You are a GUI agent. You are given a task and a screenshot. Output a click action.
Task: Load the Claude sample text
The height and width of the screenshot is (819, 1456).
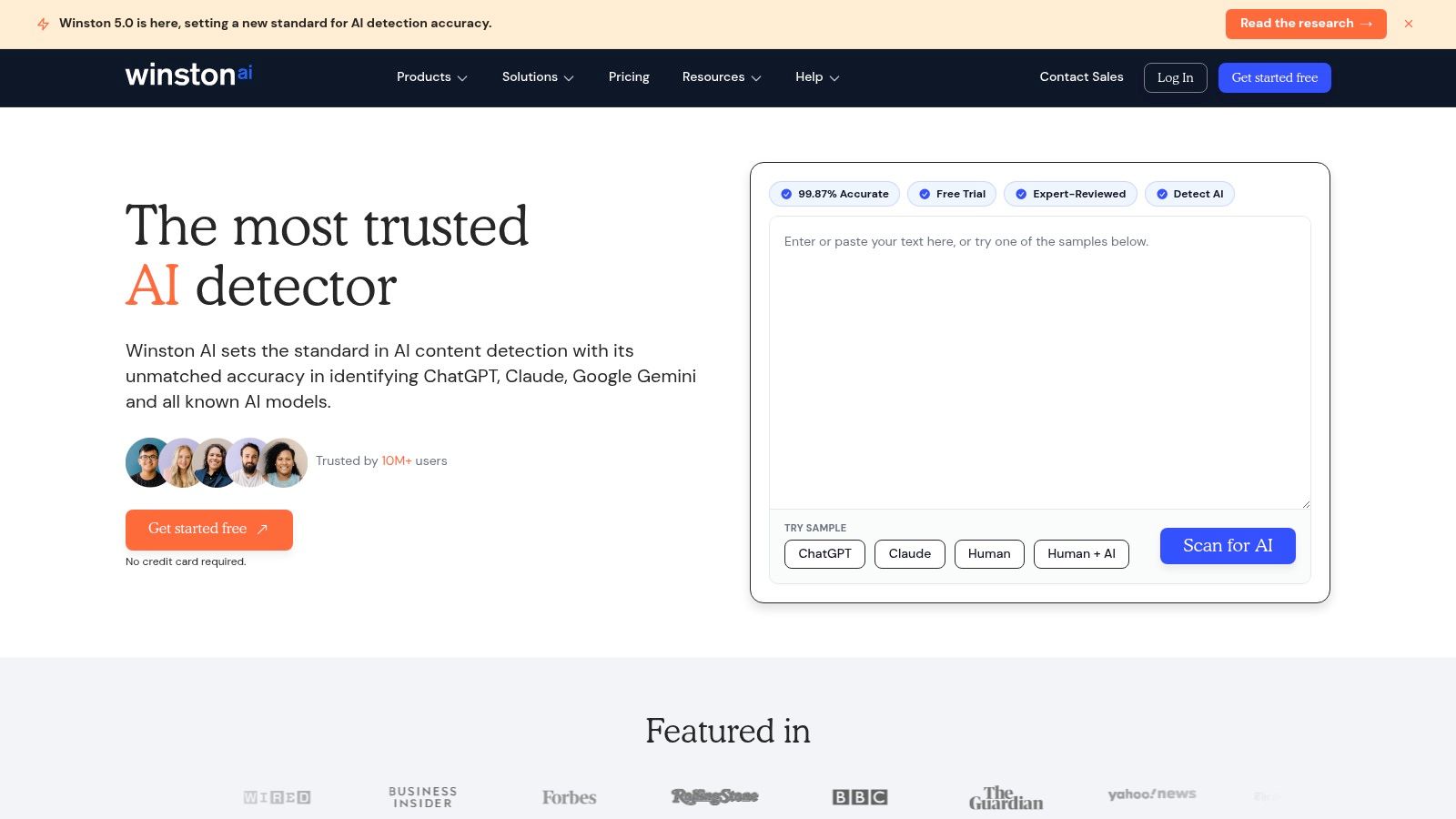(x=909, y=554)
